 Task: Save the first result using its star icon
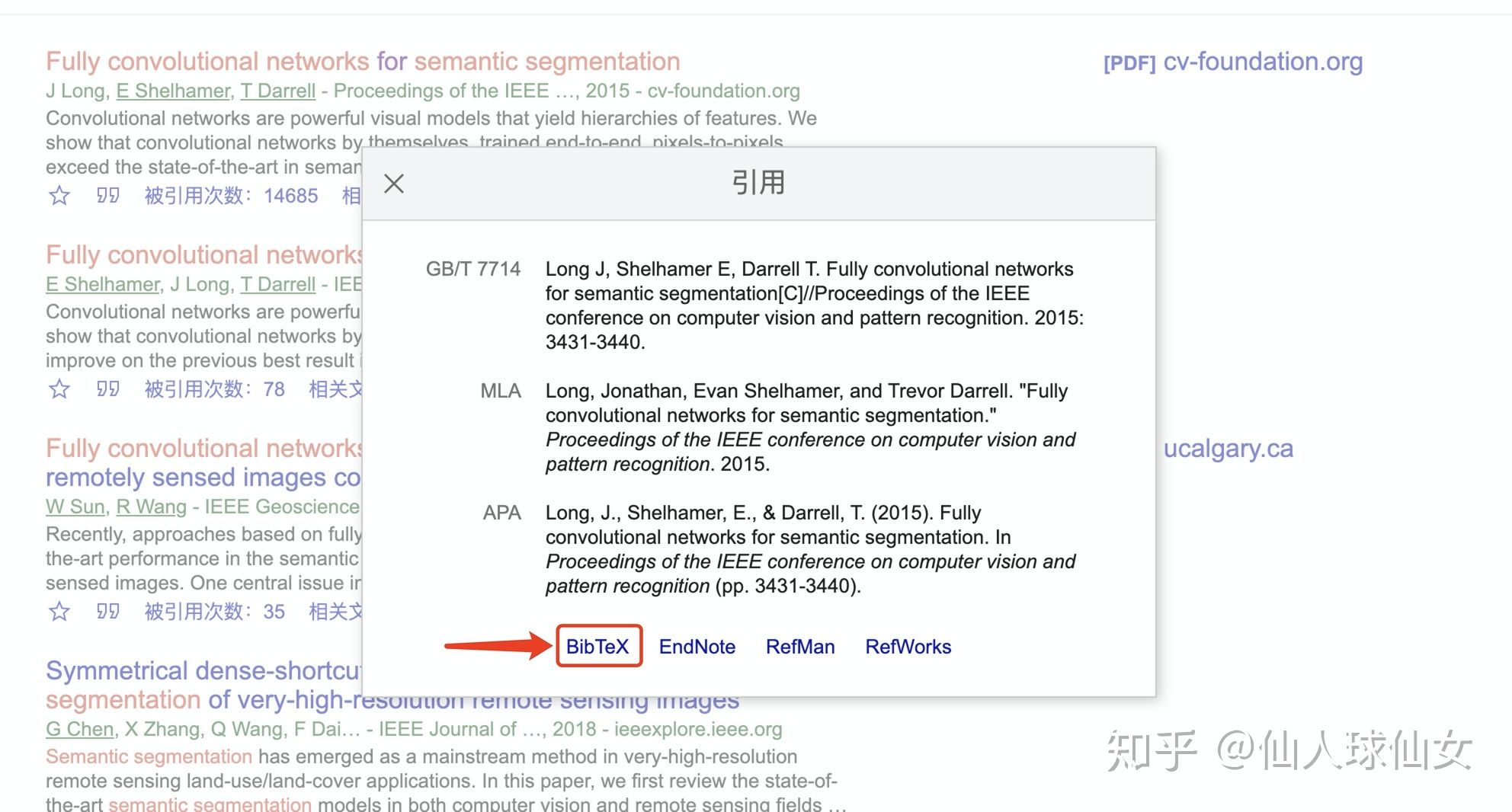tap(59, 196)
